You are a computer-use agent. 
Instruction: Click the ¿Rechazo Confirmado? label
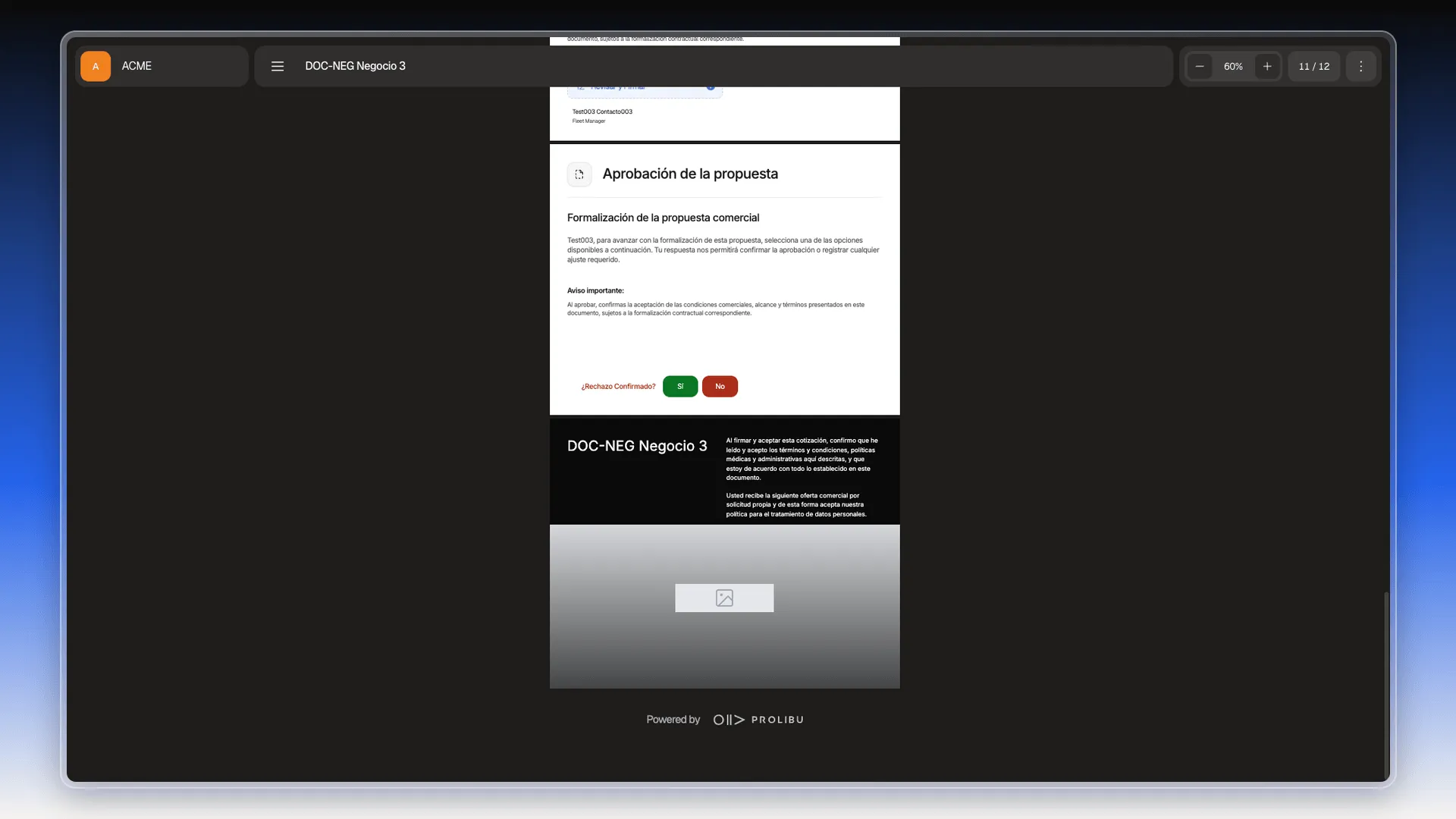pos(618,386)
